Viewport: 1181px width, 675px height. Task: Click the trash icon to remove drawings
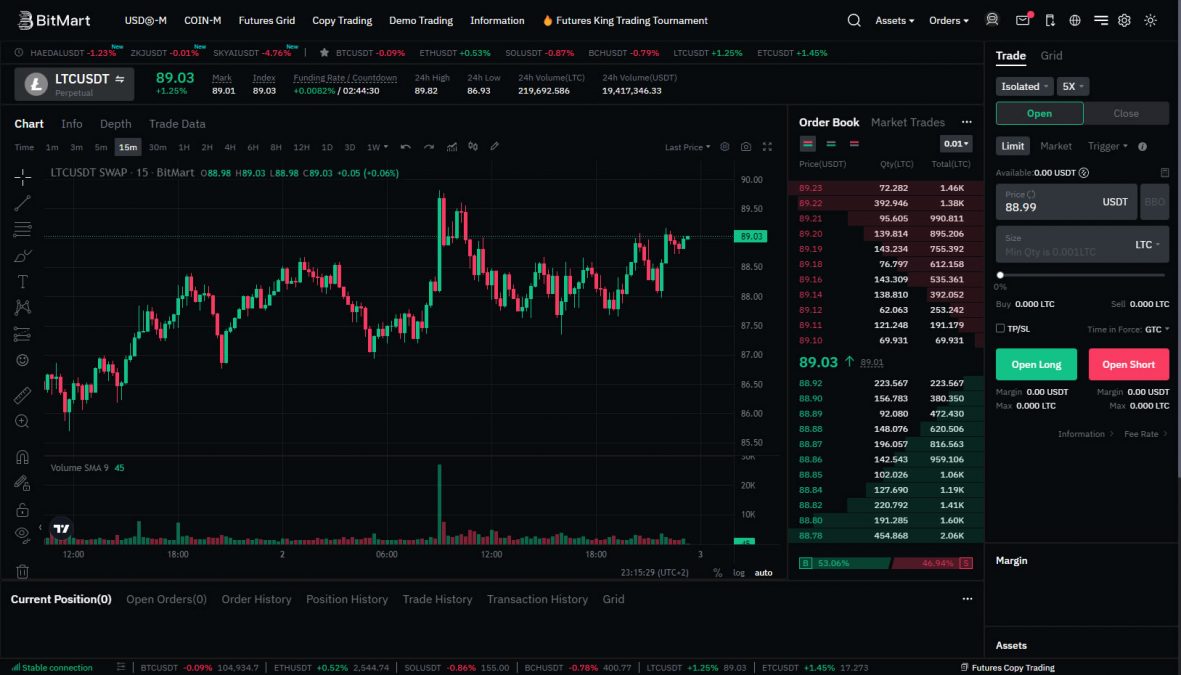[23, 571]
